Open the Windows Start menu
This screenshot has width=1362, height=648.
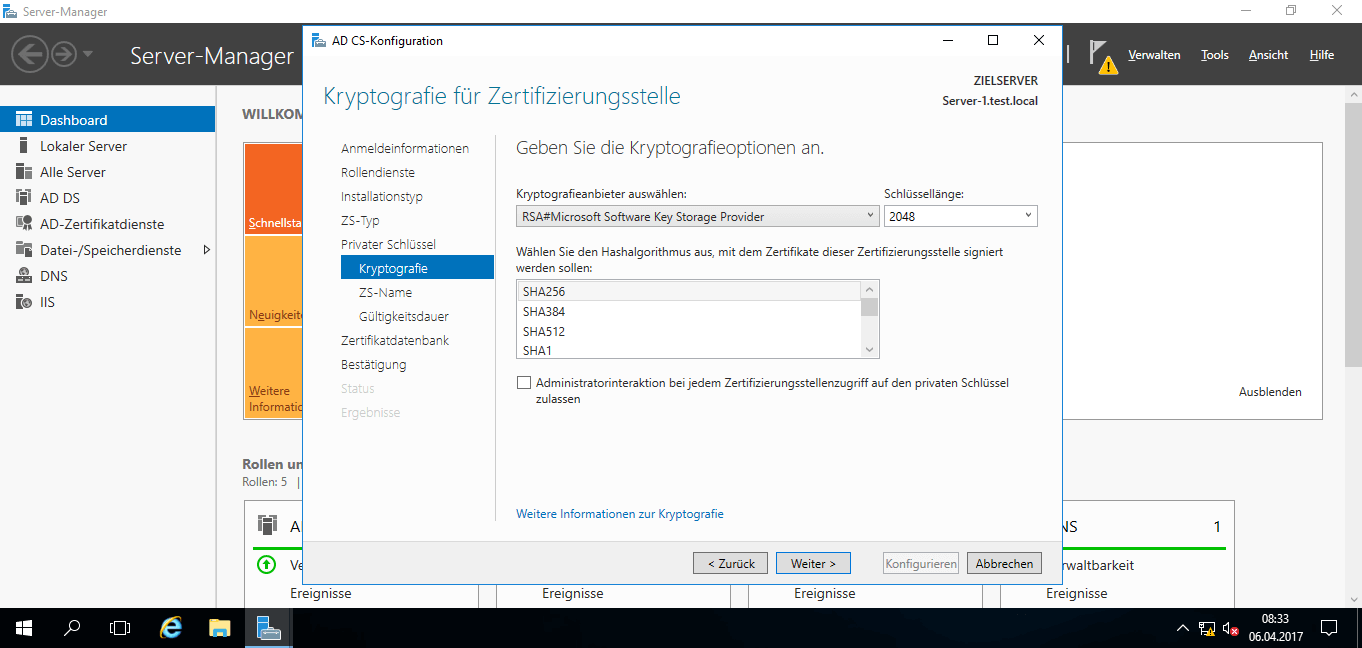coord(24,628)
